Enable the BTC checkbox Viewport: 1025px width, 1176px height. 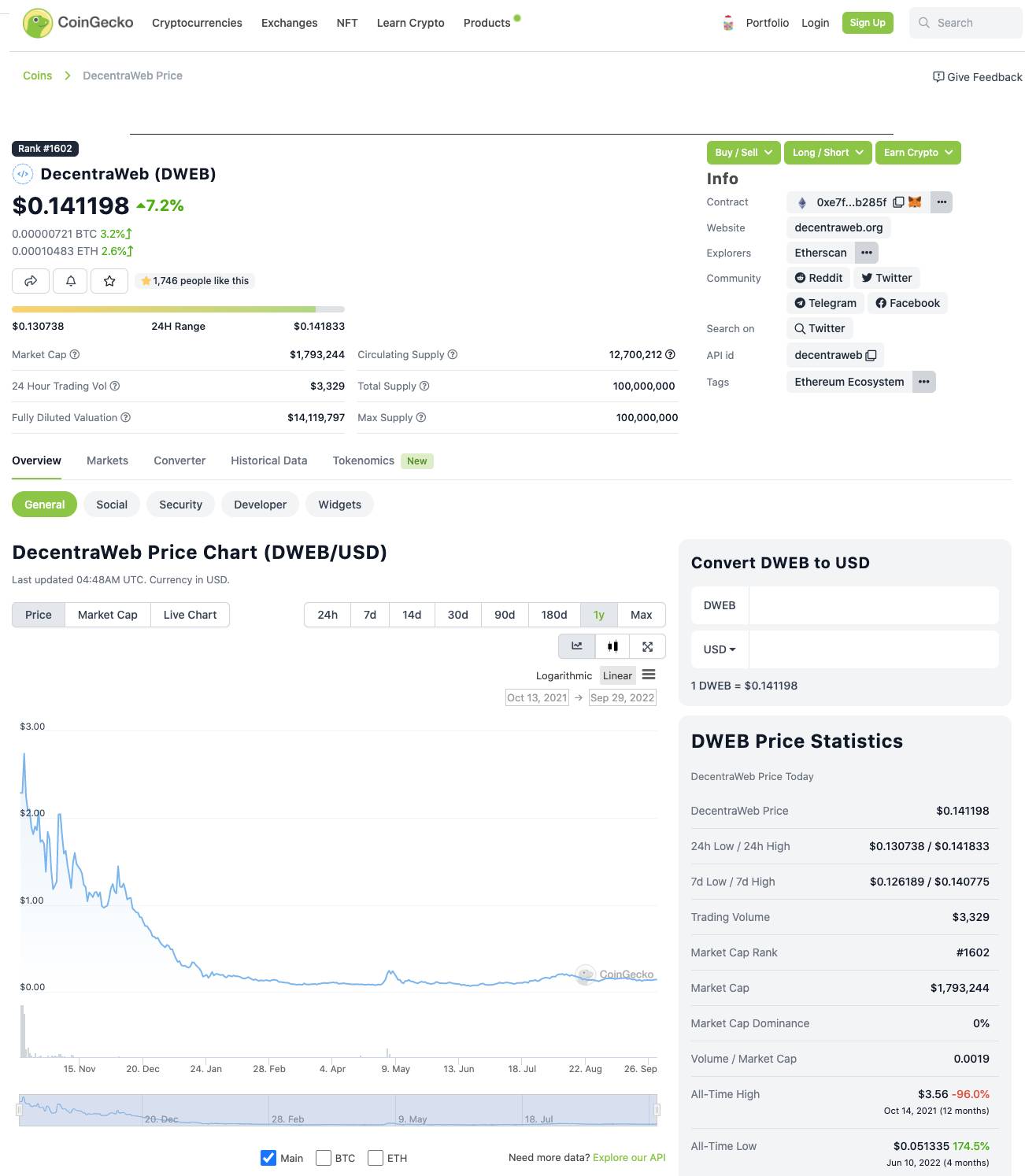click(323, 1158)
